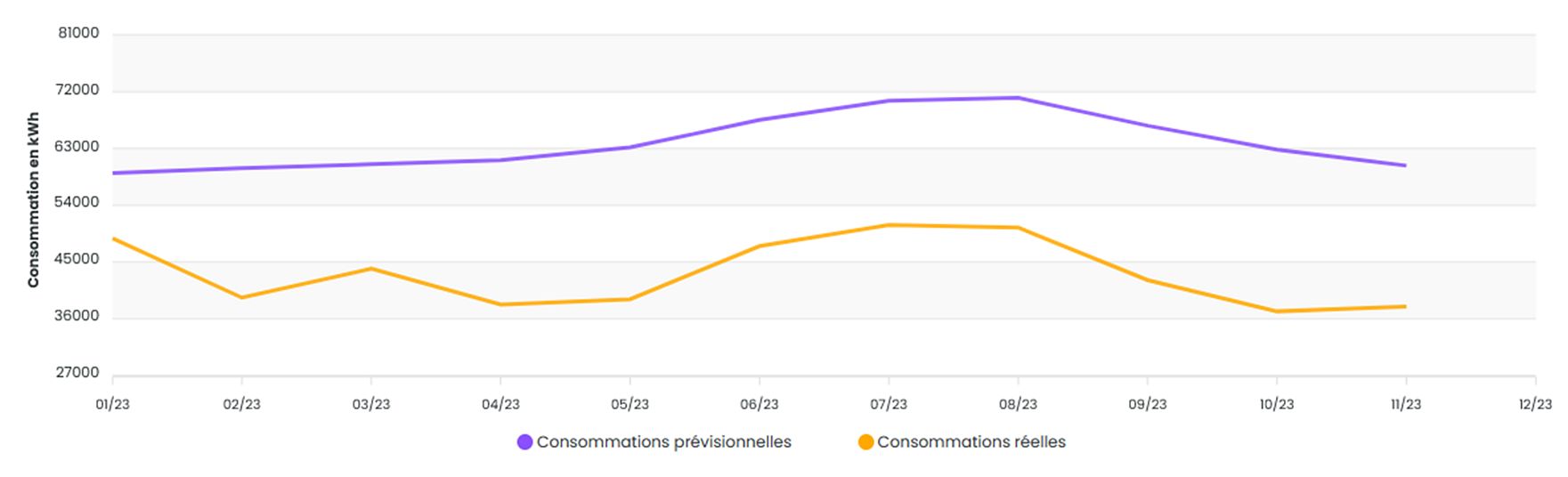
Task: Select the 09/23 x-axis label
Action: (1148, 404)
